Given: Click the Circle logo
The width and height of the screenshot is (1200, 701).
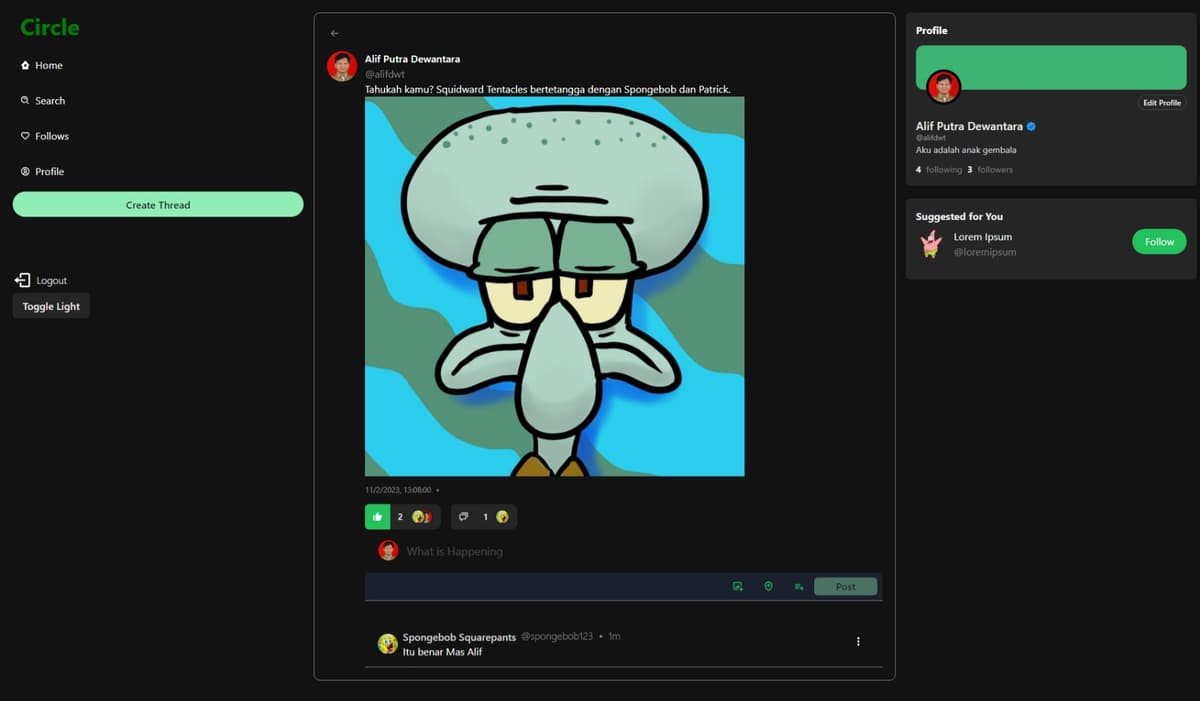Looking at the screenshot, I should pos(50,28).
